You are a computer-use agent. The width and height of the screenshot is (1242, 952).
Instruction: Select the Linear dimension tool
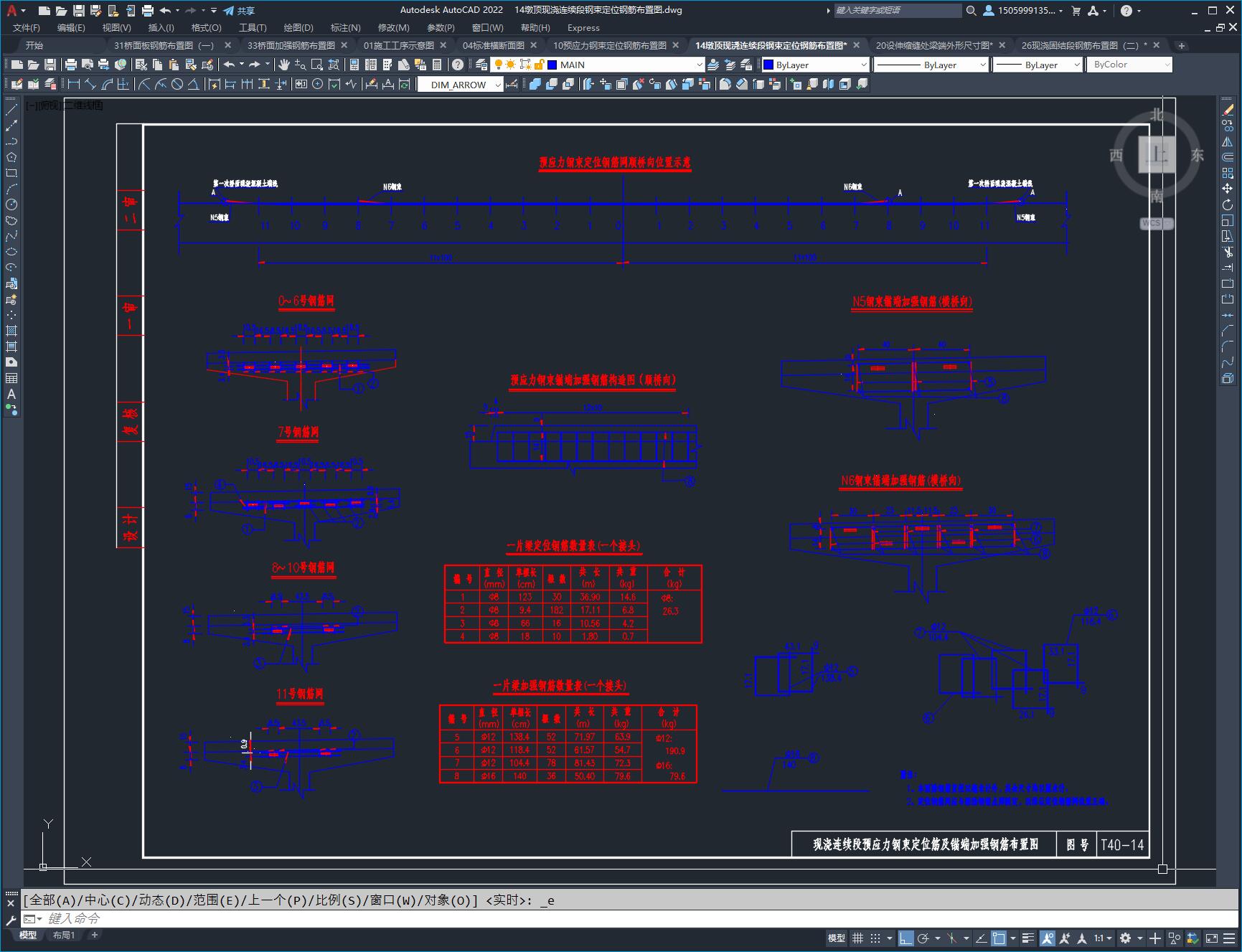[x=74, y=84]
